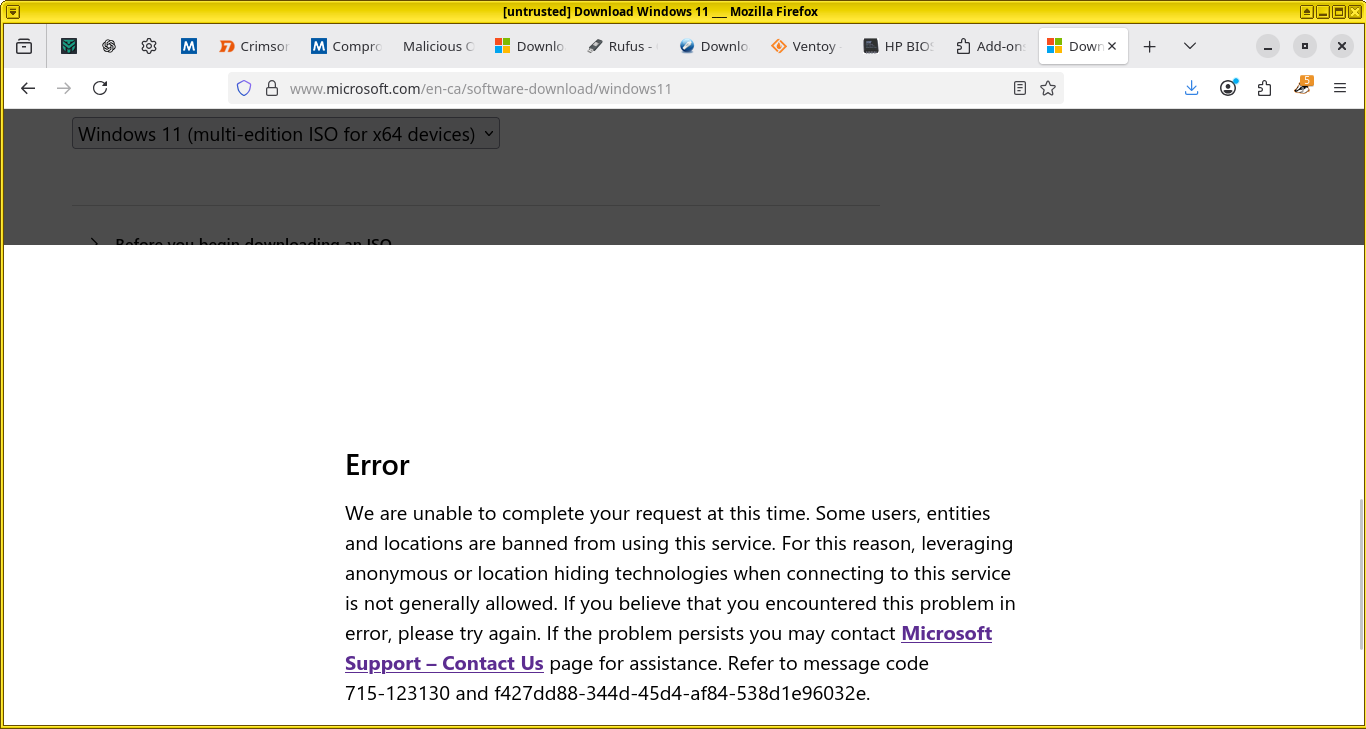The height and width of the screenshot is (729, 1366).
Task: Open the Firefox View pinned button
Action: [x=24, y=46]
